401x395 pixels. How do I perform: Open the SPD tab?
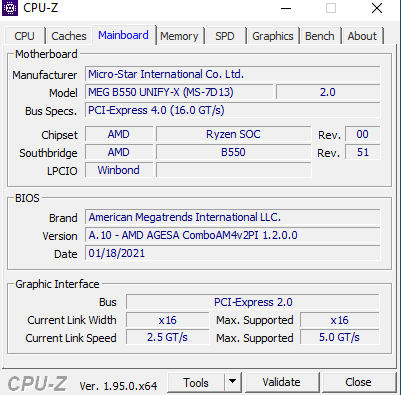click(225, 36)
